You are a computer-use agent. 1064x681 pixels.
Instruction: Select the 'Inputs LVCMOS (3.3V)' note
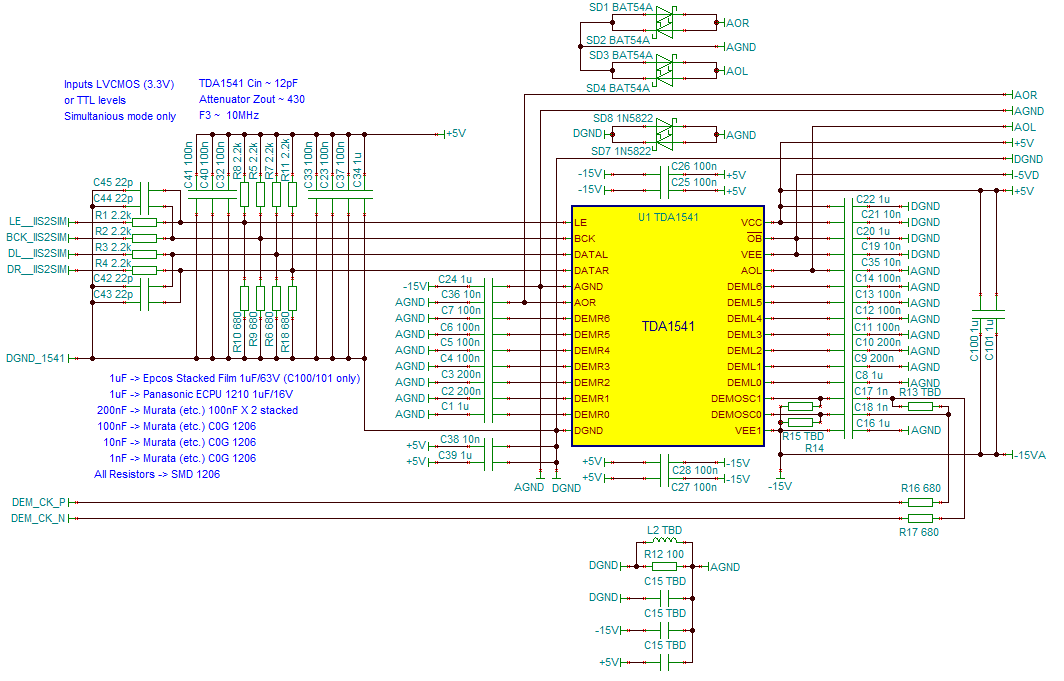119,84
